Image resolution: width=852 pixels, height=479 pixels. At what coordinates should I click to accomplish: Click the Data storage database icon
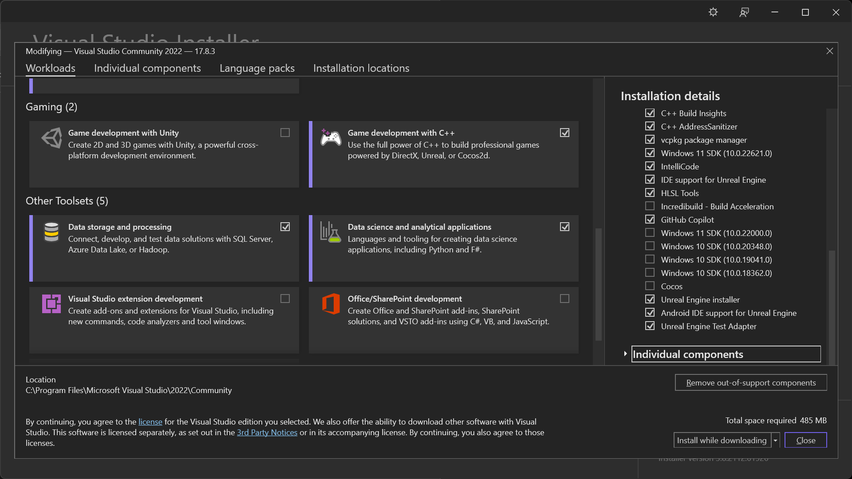coord(52,232)
